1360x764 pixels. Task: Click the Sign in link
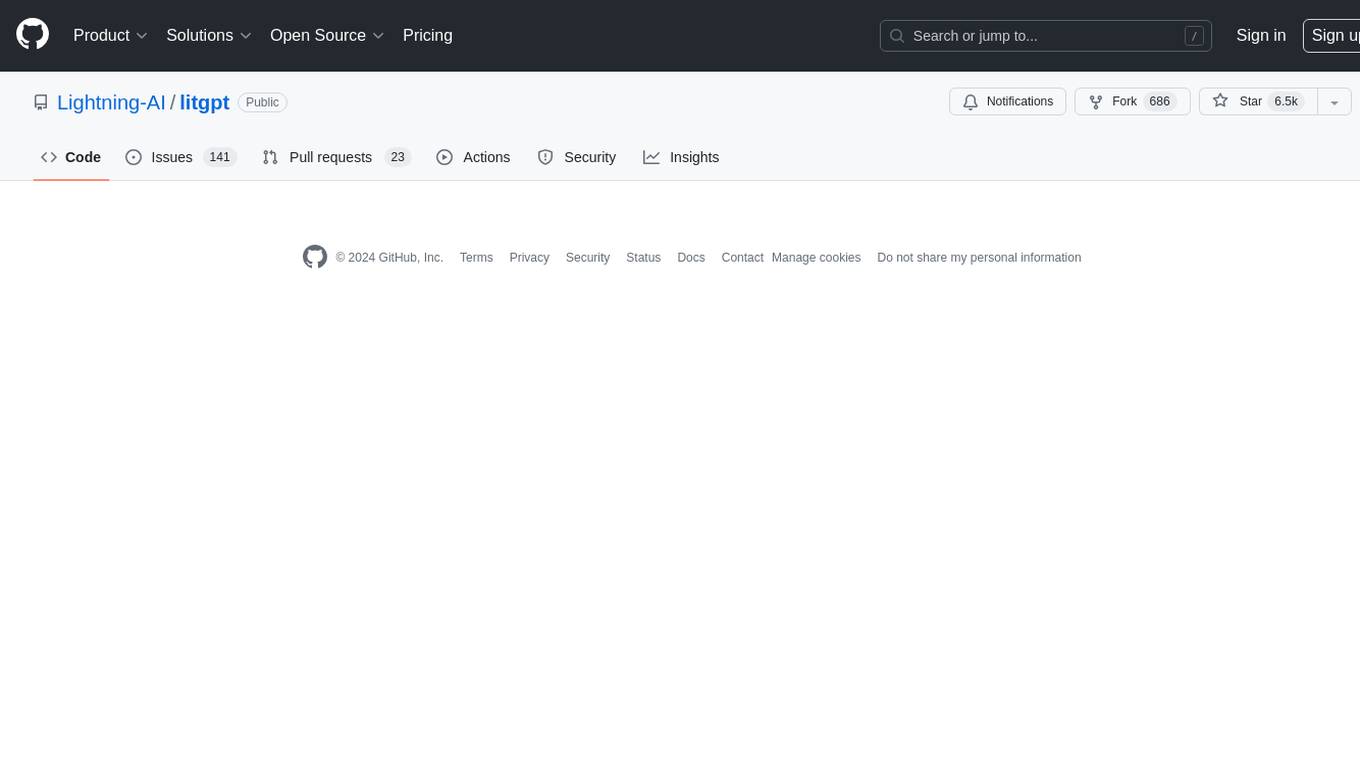click(x=1261, y=35)
